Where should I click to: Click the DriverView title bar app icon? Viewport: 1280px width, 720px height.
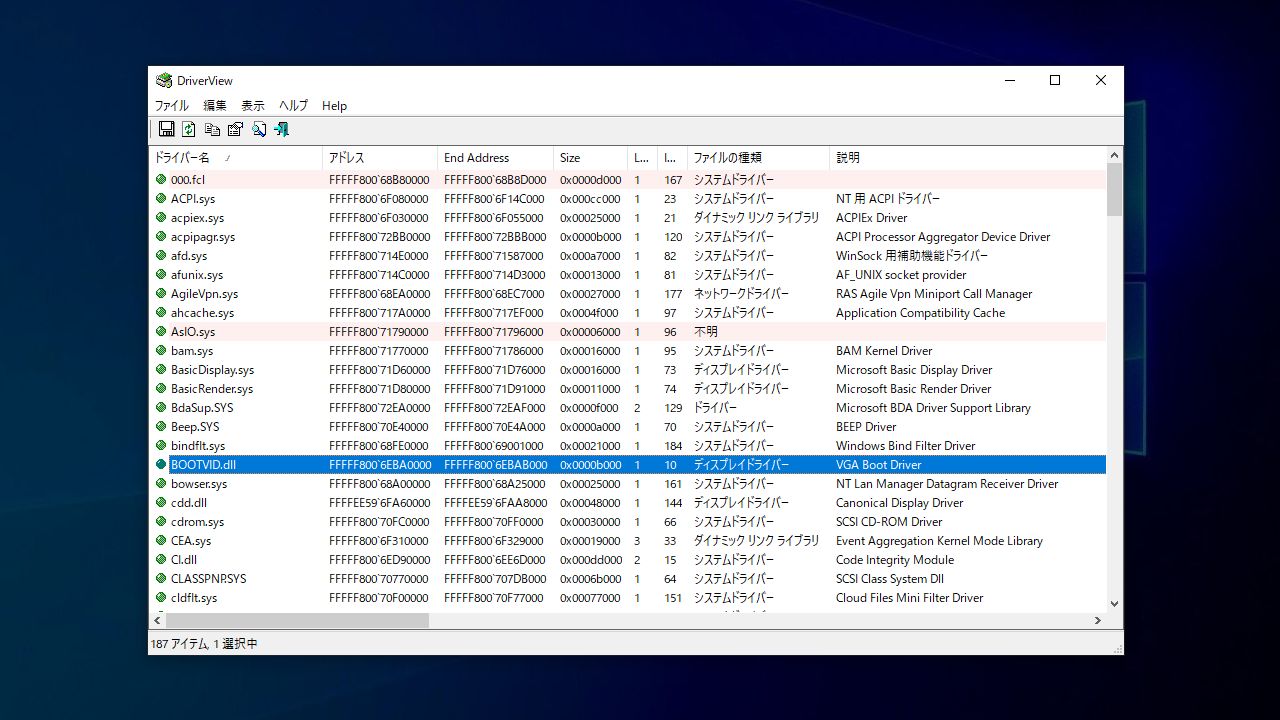(x=164, y=81)
